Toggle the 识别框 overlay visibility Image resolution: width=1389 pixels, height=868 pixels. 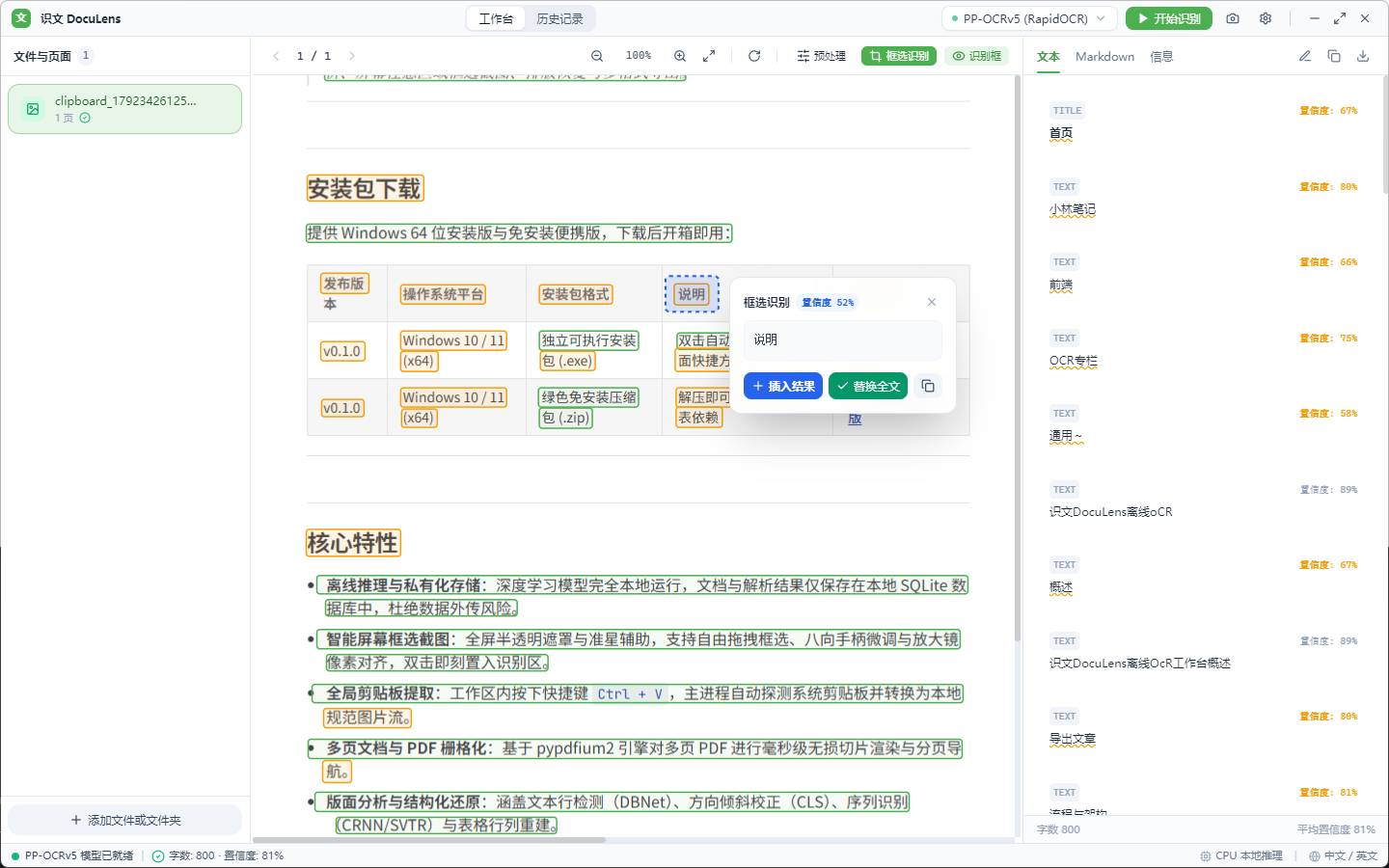click(977, 56)
